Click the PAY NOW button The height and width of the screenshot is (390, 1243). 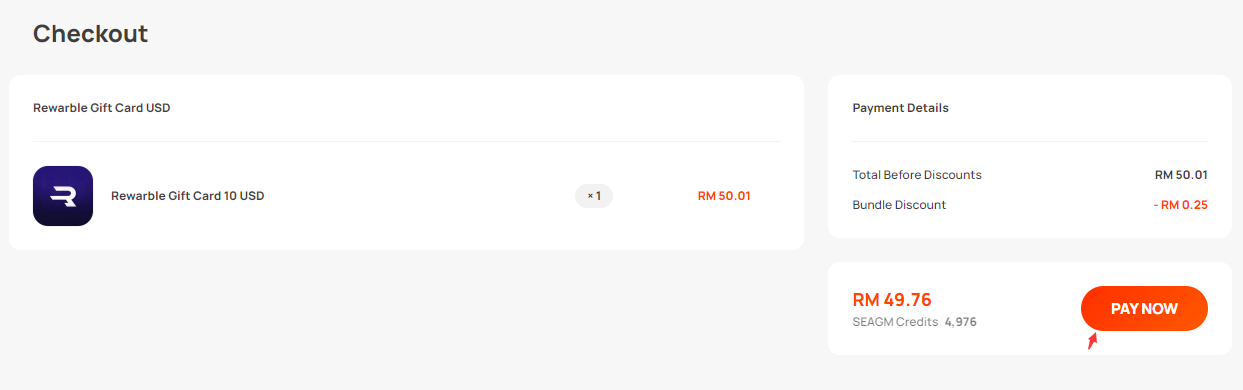tap(1144, 309)
